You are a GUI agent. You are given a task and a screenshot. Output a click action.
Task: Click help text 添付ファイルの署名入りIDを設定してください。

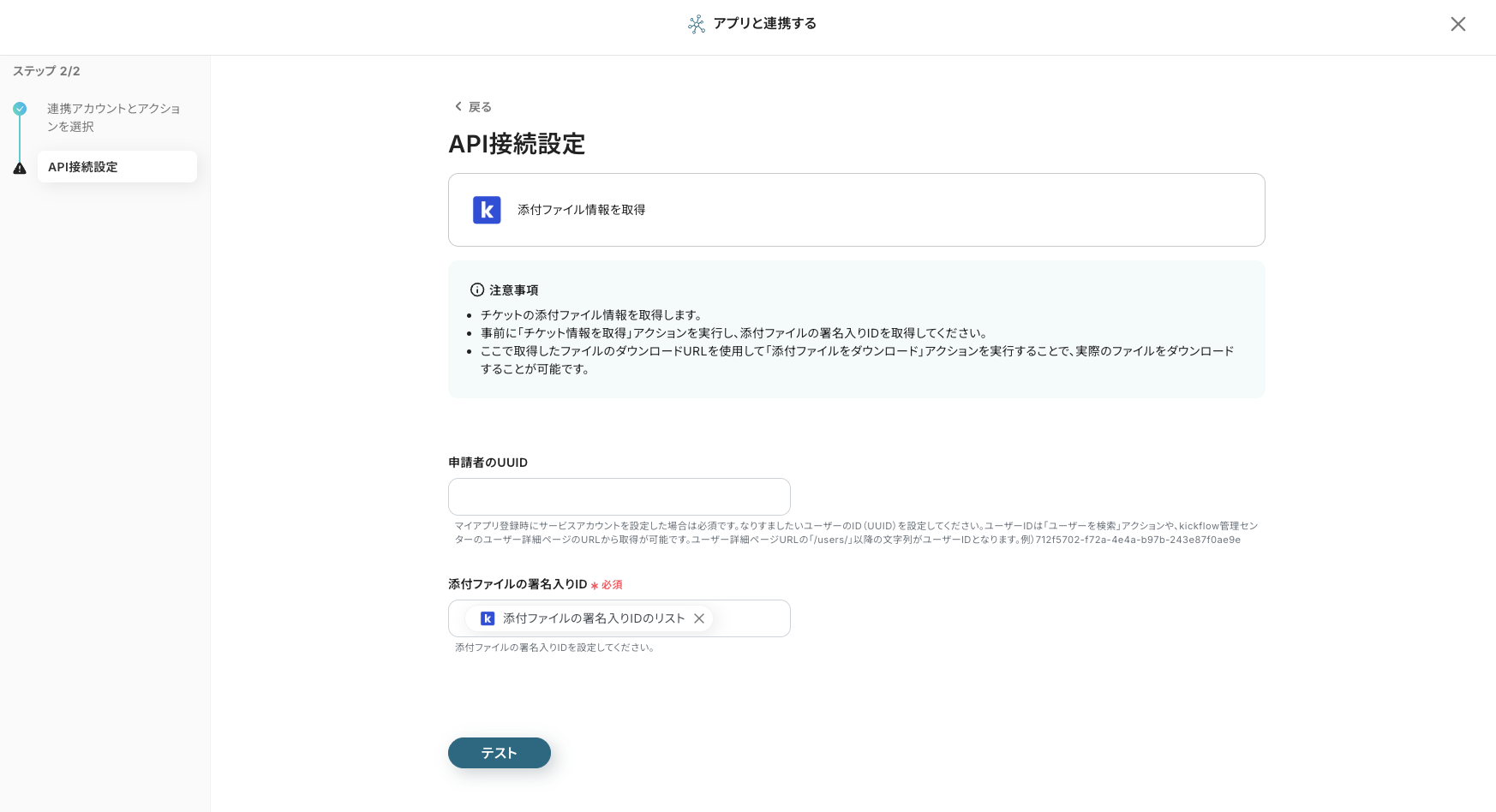tap(556, 648)
